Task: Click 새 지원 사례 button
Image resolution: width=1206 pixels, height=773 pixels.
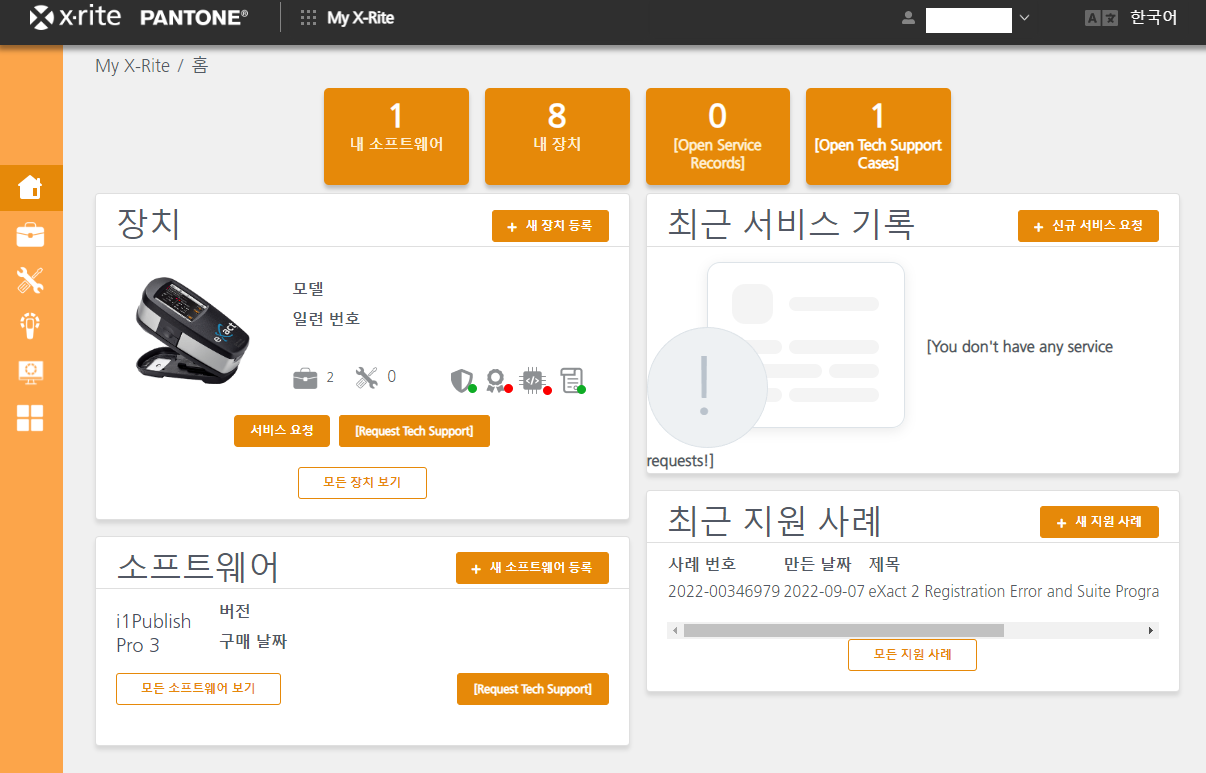Action: coord(1099,522)
